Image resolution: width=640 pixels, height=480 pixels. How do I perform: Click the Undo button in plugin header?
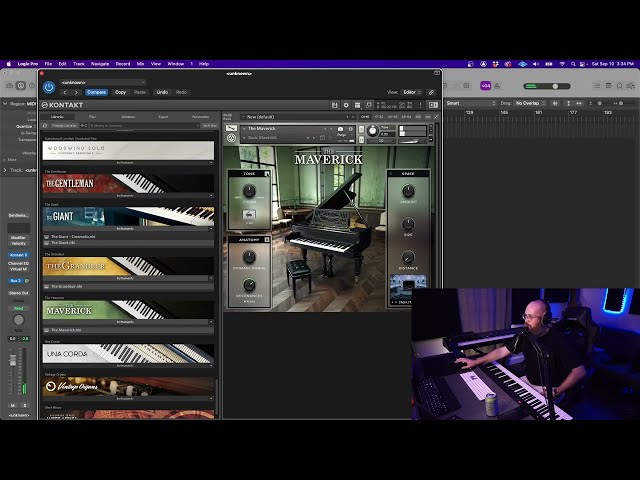[162, 92]
